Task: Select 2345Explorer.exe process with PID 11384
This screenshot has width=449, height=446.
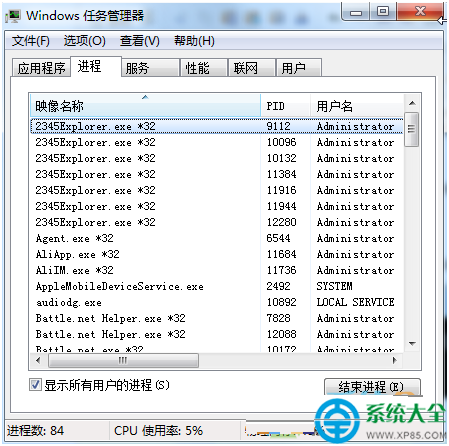Action: click(217, 174)
